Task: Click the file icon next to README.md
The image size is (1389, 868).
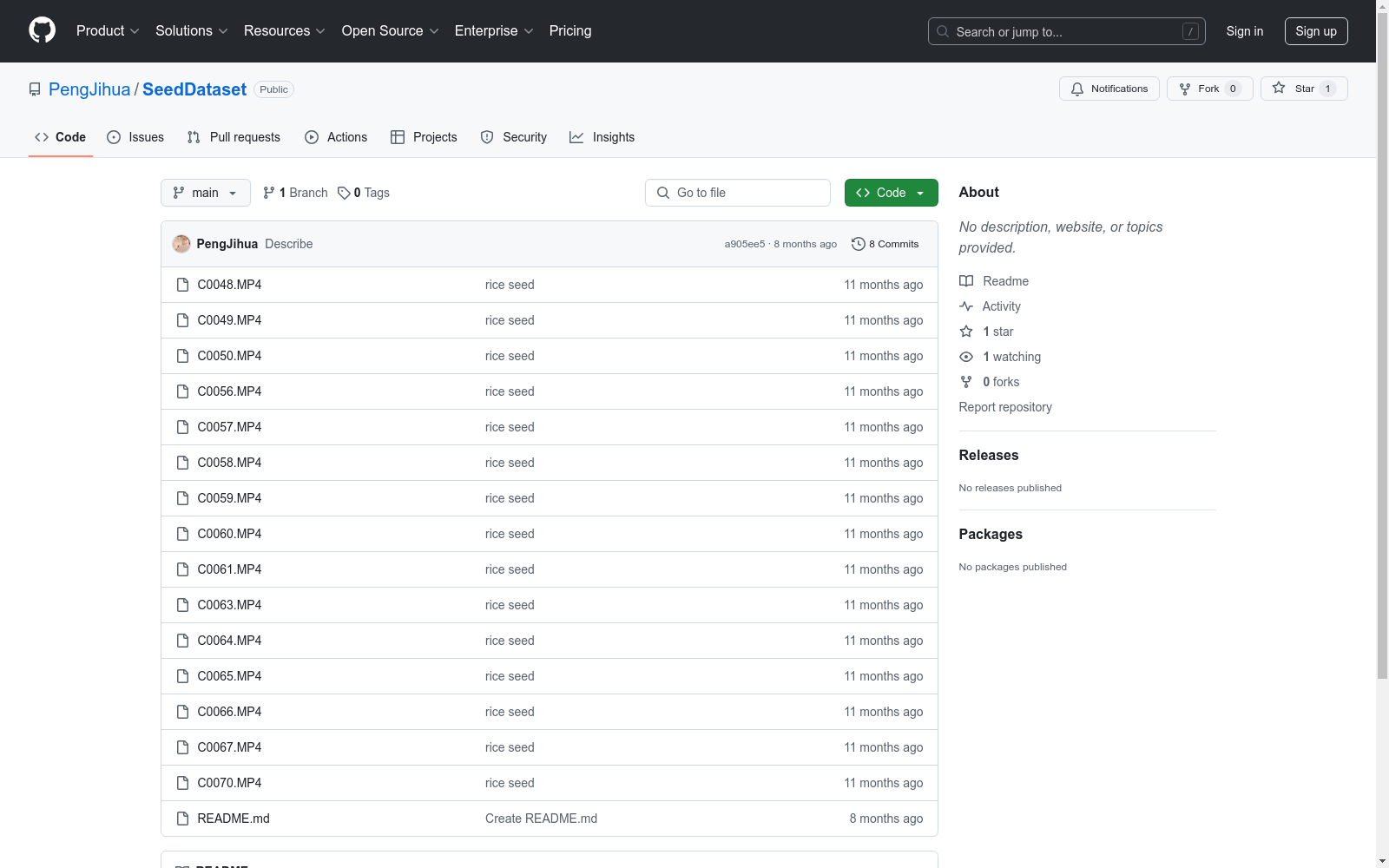Action: (182, 819)
